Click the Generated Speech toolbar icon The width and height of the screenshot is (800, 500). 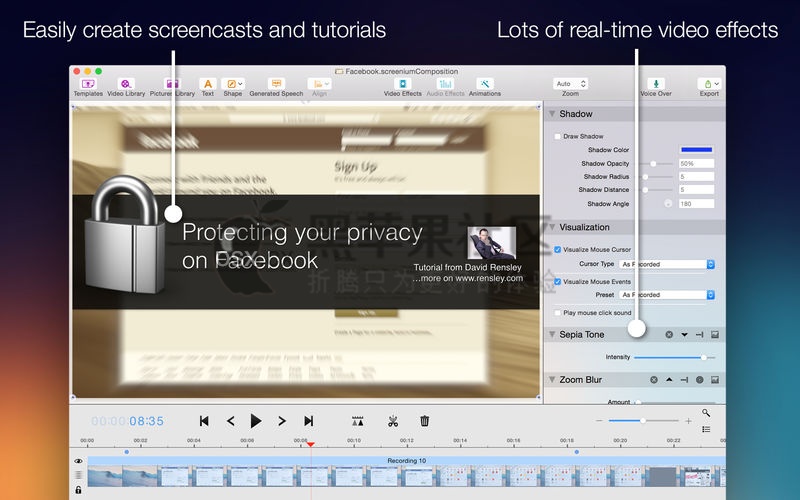276,84
